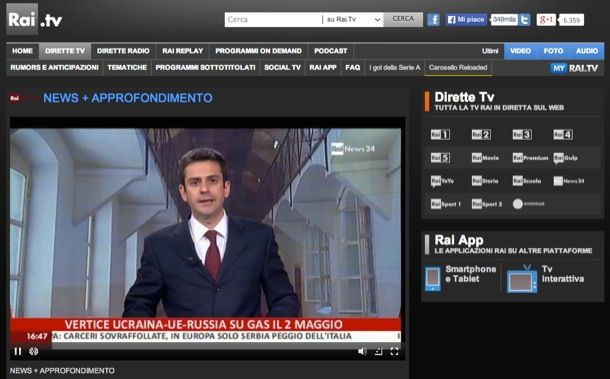The image size is (610, 379).
Task: Open the Rai Gulp live channel
Action: tap(566, 158)
